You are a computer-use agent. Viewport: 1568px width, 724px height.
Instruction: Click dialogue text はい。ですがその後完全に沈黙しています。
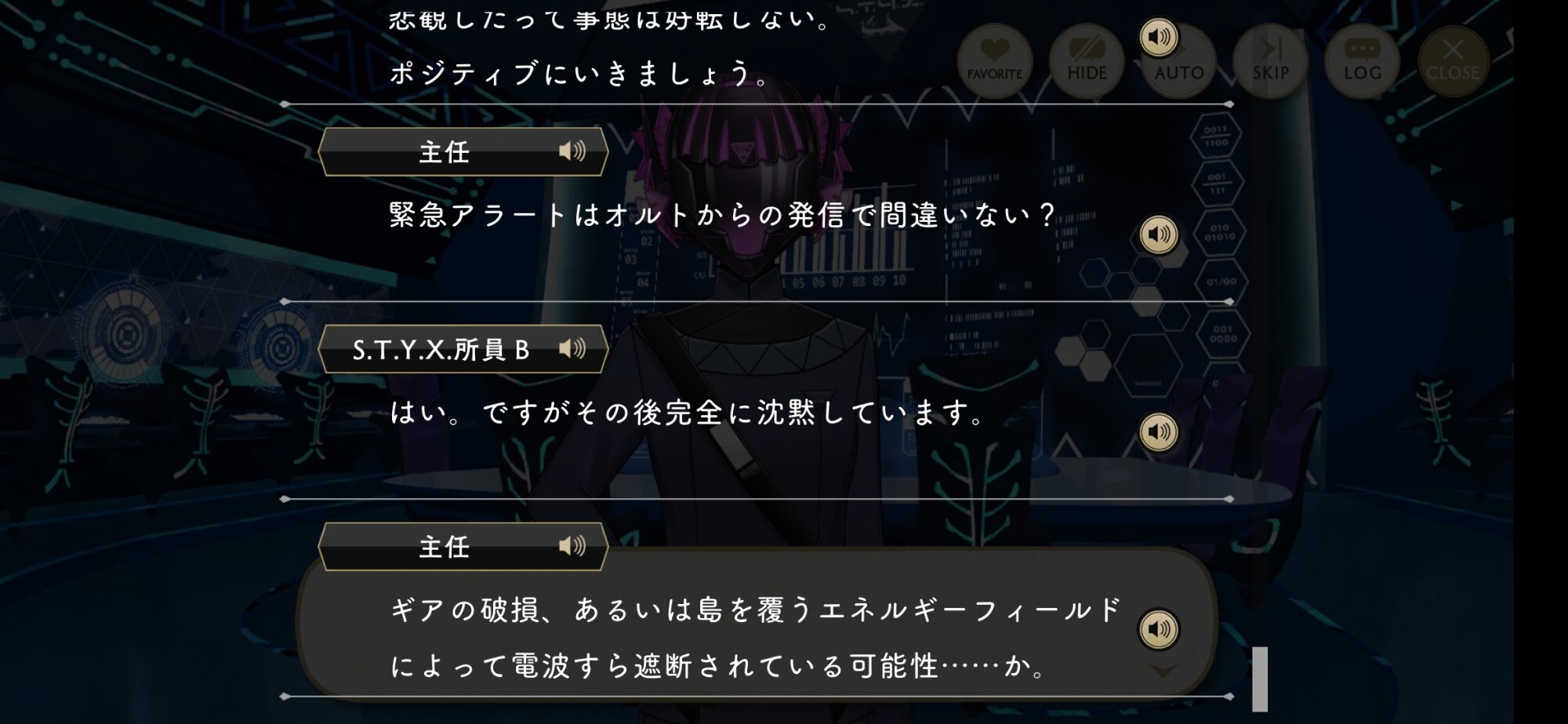[x=688, y=413]
